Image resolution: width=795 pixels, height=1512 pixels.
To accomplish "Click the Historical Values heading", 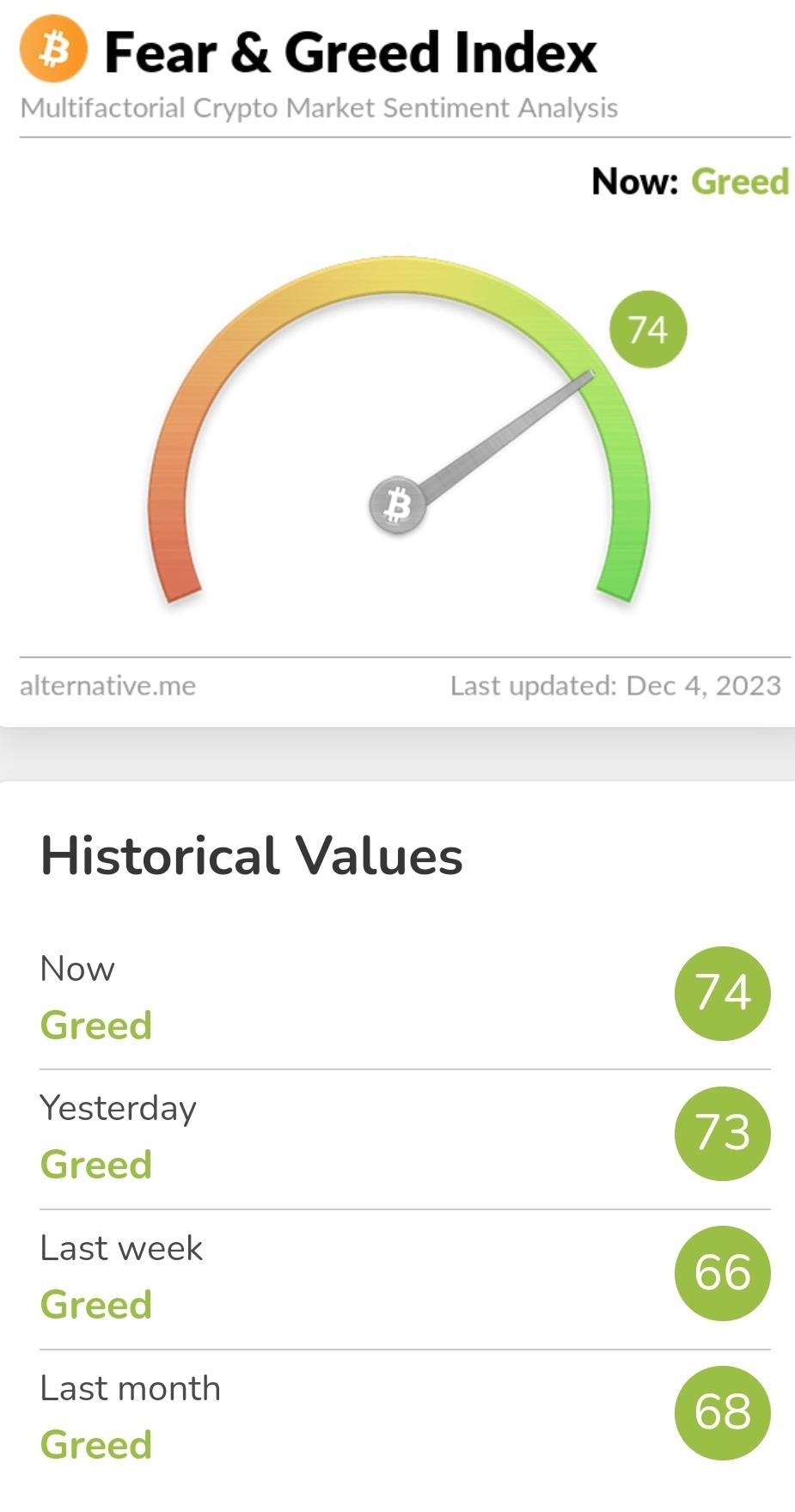I will 252,856.
